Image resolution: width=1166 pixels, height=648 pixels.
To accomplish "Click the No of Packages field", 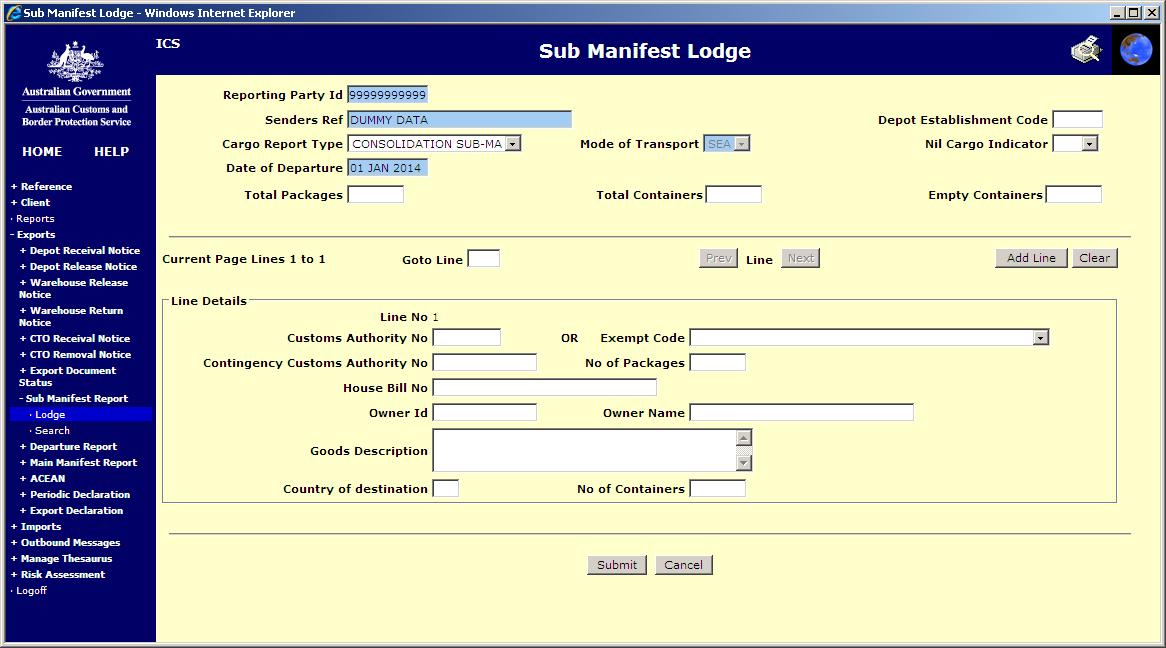I will pyautogui.click(x=718, y=363).
